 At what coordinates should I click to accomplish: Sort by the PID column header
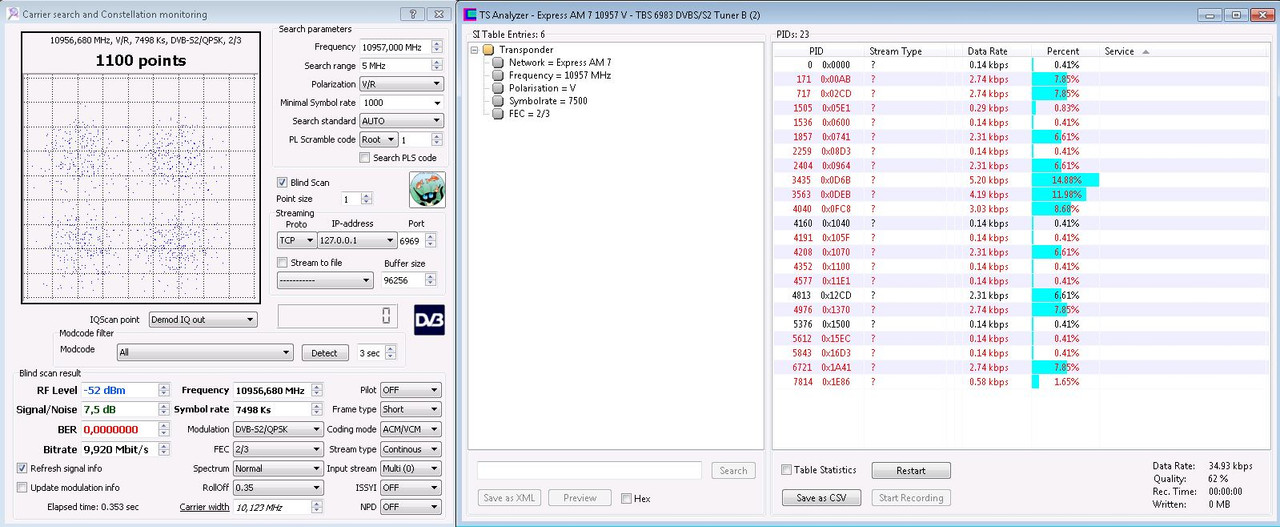pyautogui.click(x=816, y=51)
